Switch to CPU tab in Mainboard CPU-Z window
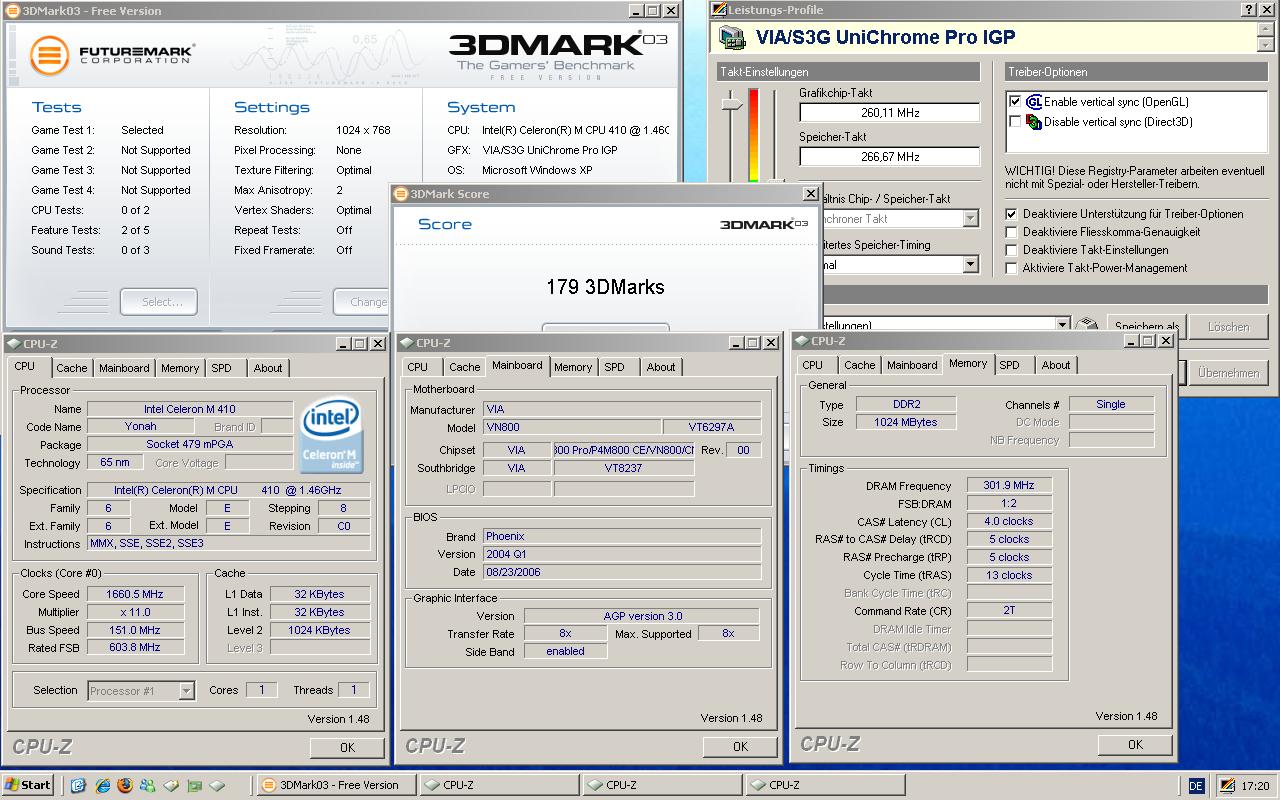The height and width of the screenshot is (800, 1280). (x=418, y=367)
